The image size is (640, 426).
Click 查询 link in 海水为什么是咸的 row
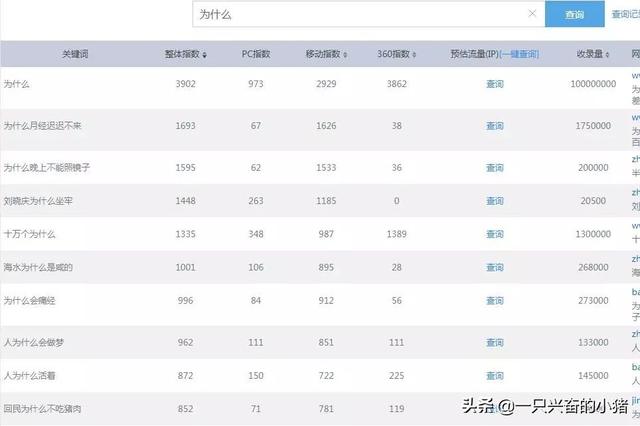pos(495,268)
